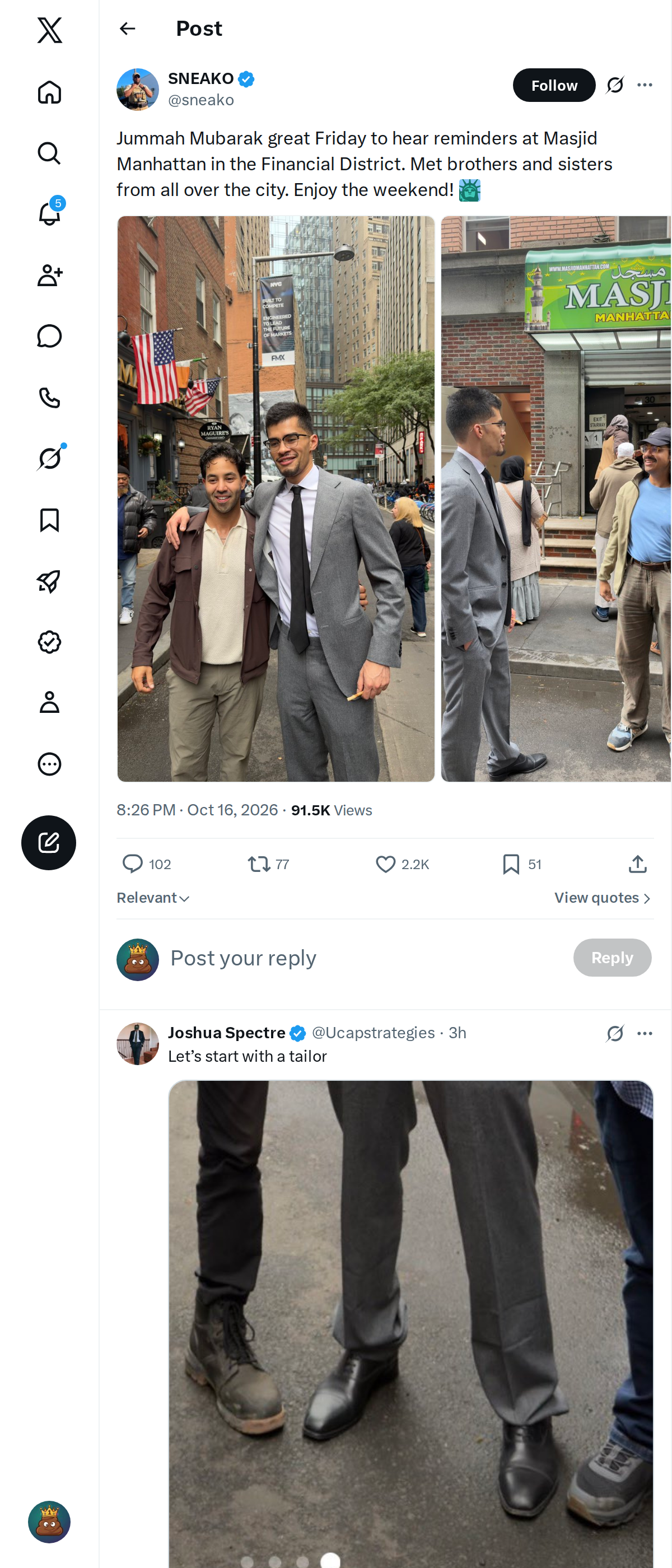The height and width of the screenshot is (1568, 672).
Task: Open the Notifications bell
Action: point(49,214)
